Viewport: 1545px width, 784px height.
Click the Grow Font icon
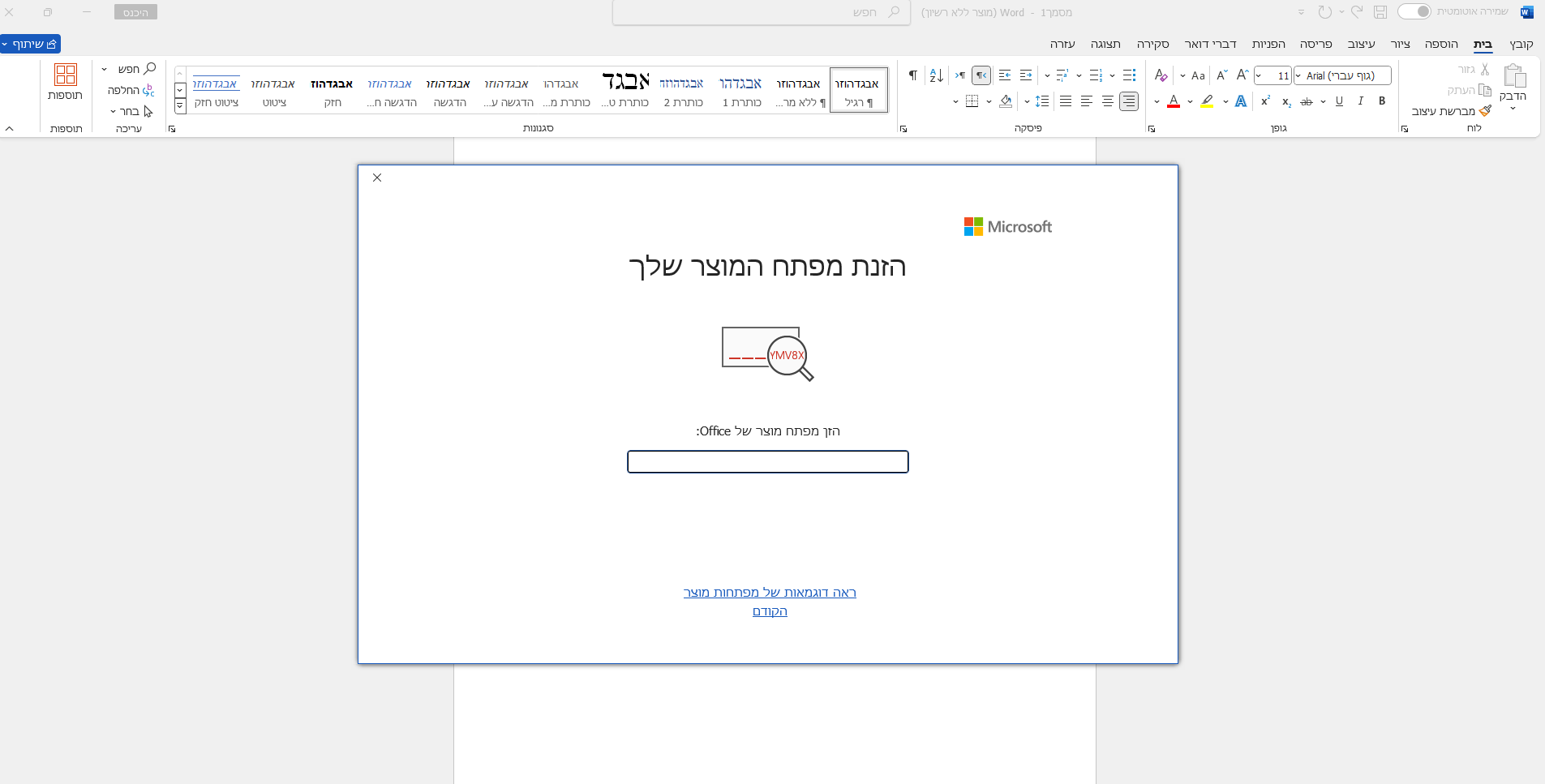(1242, 75)
